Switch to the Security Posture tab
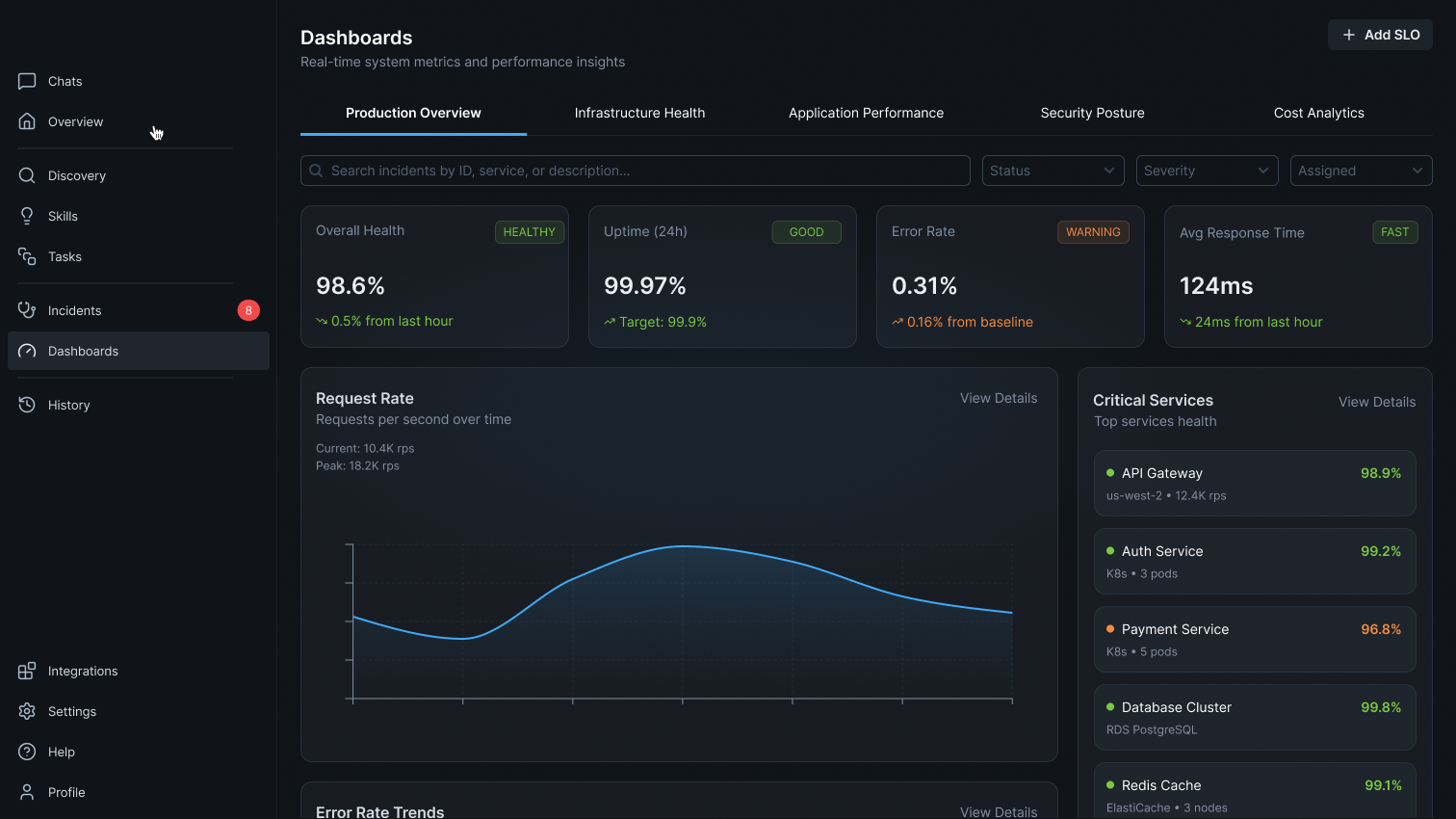This screenshot has height=819, width=1456. click(1092, 113)
